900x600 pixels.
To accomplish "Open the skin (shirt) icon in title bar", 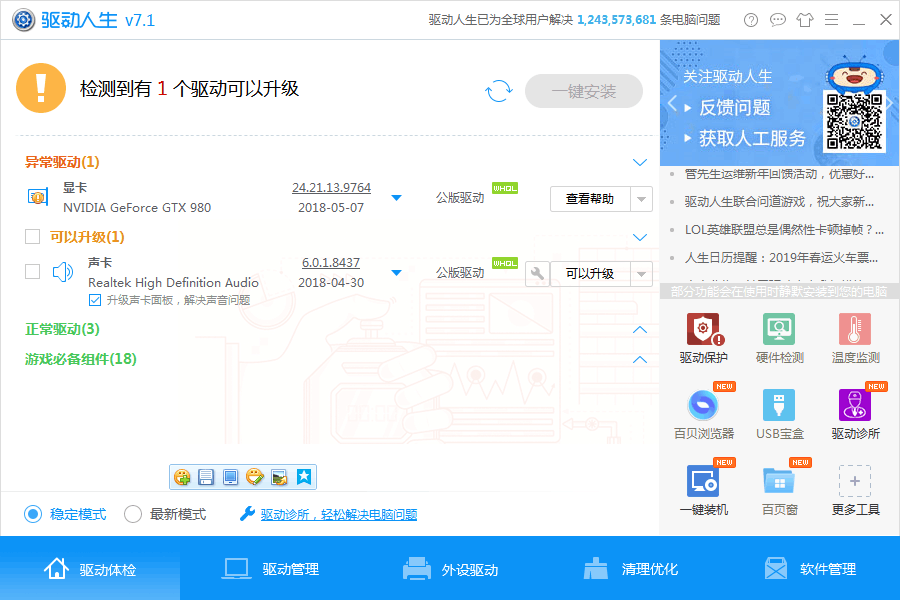I will 805,20.
